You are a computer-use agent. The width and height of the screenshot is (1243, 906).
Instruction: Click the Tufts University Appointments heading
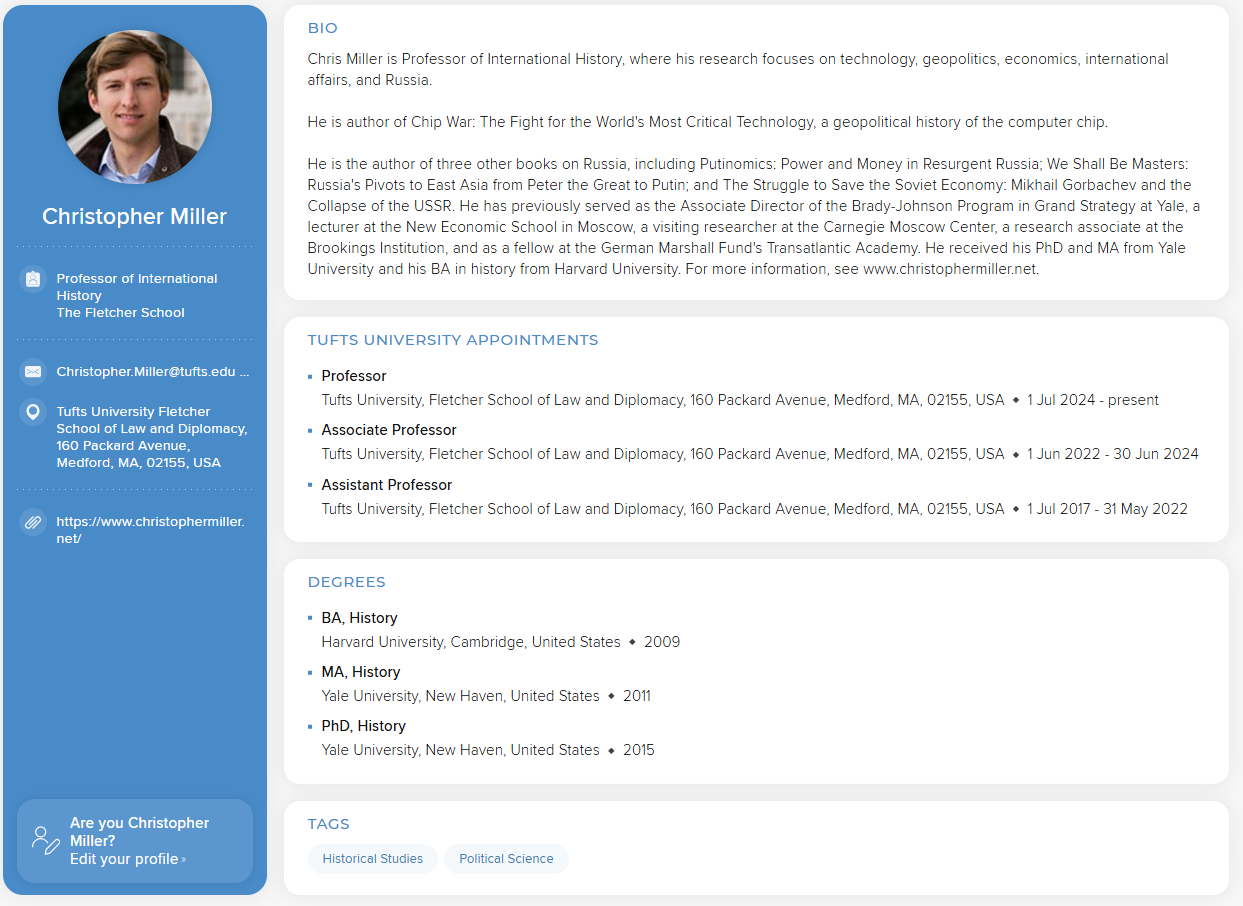[x=453, y=340]
